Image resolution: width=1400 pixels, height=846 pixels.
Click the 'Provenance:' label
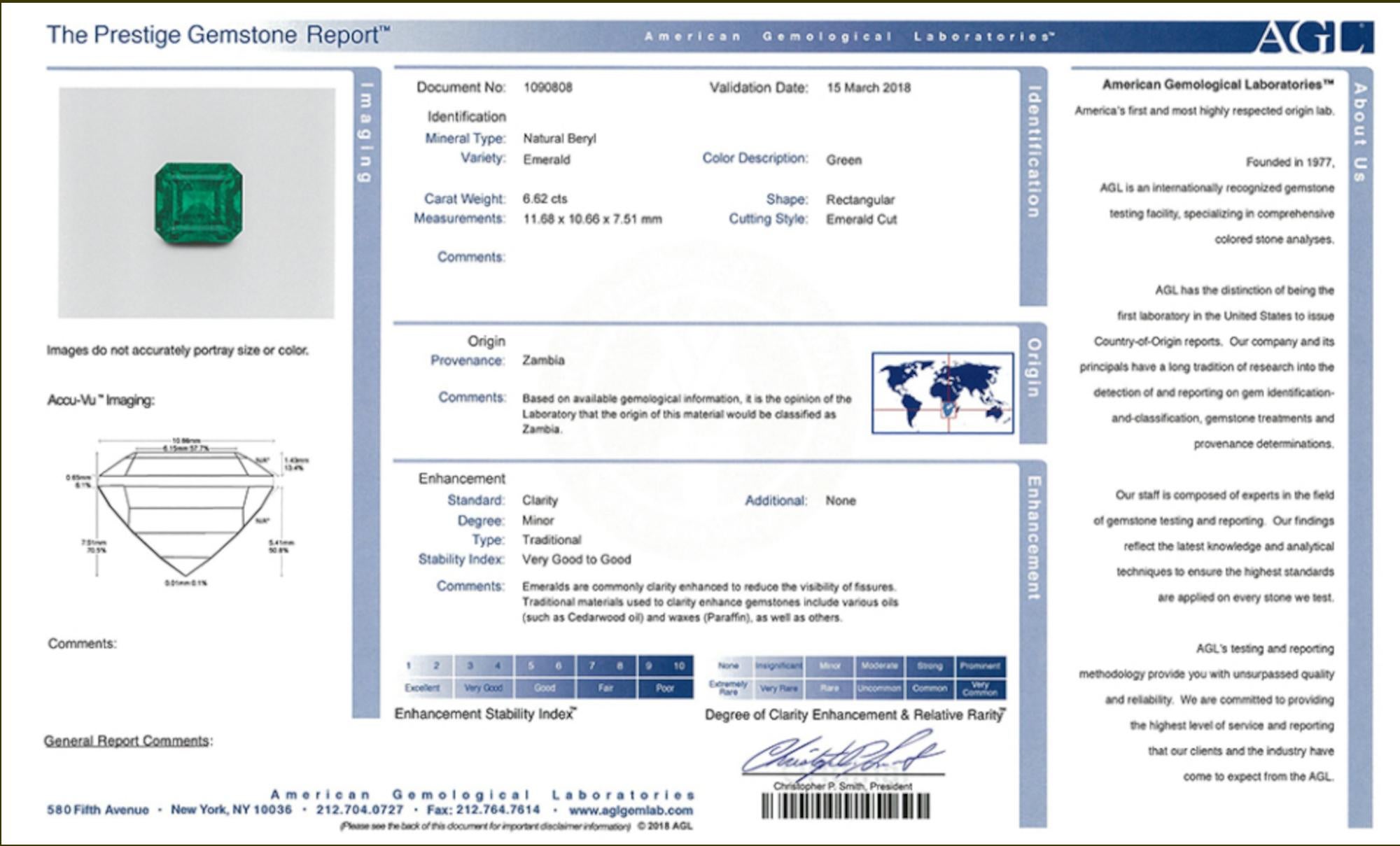point(467,360)
